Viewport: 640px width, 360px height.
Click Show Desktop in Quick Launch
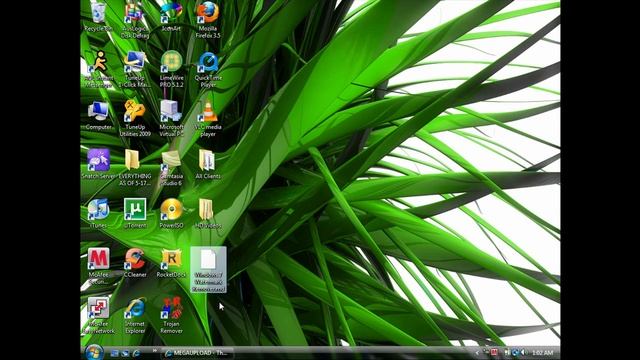[115, 353]
